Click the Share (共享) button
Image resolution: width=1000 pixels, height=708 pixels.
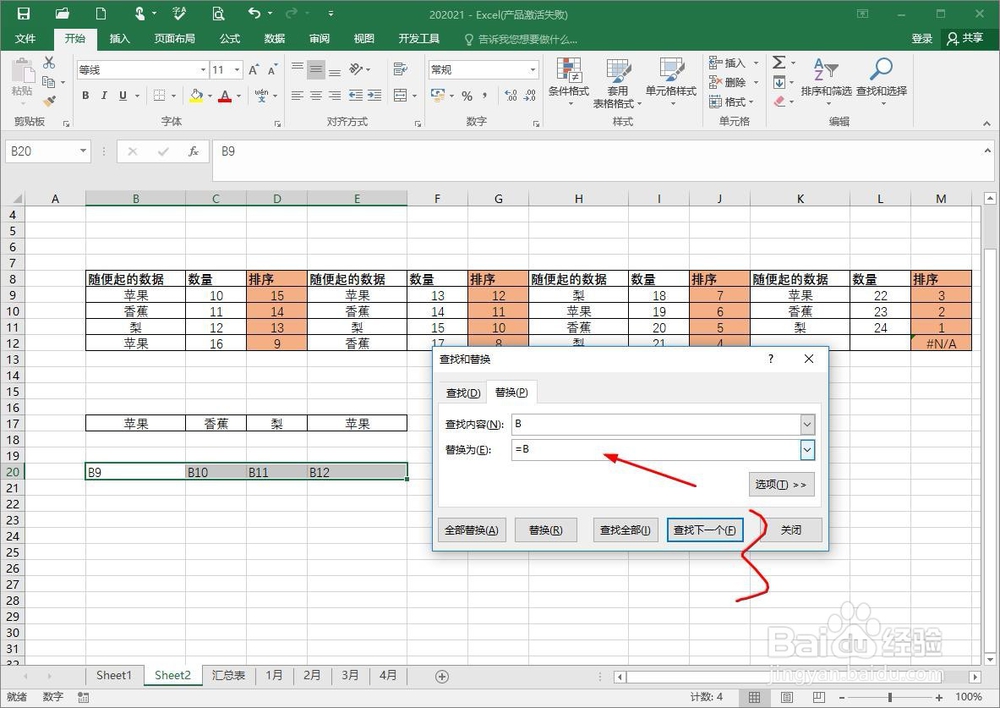(x=965, y=38)
